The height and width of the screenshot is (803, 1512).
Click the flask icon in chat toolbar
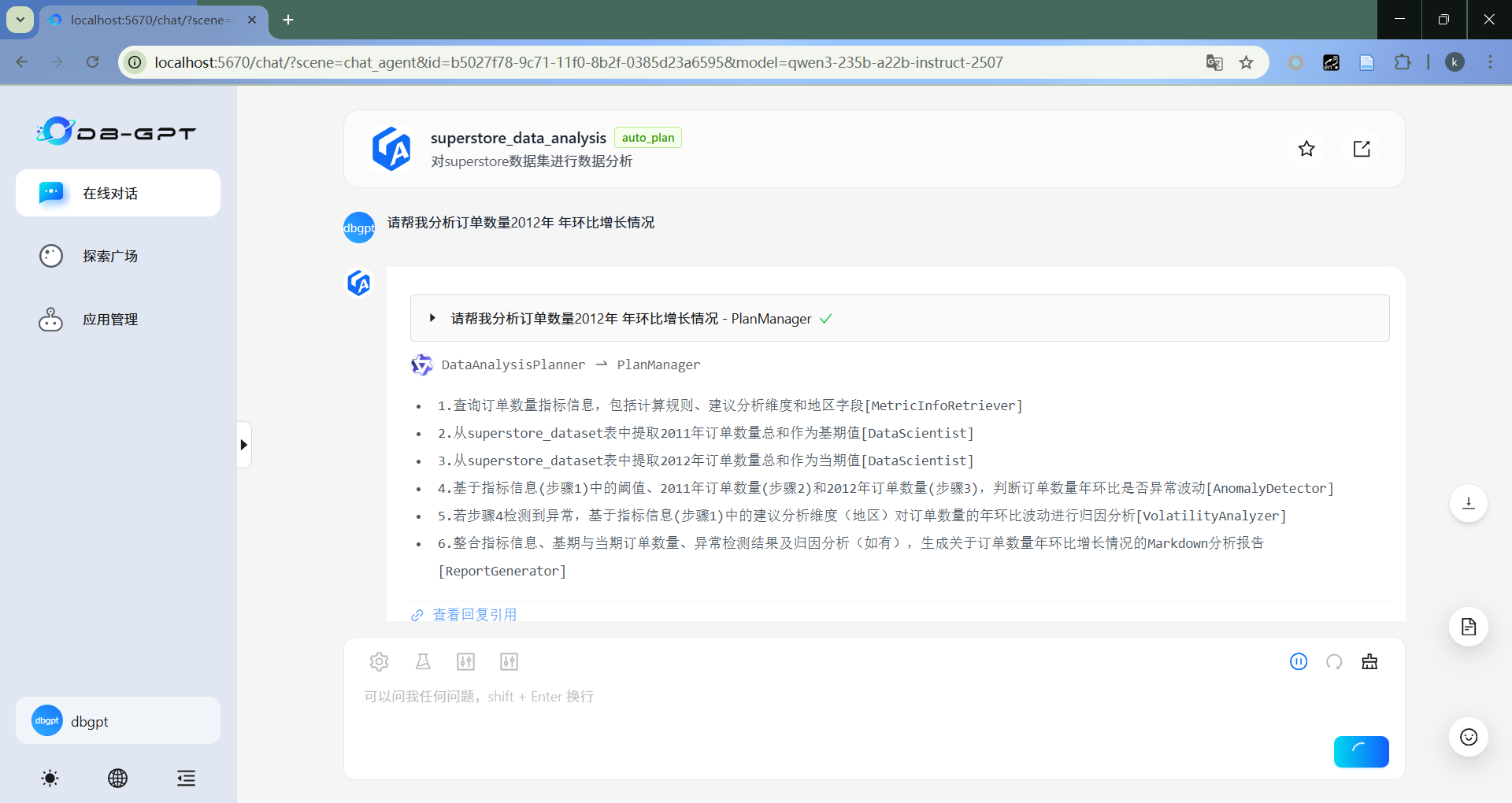(423, 661)
